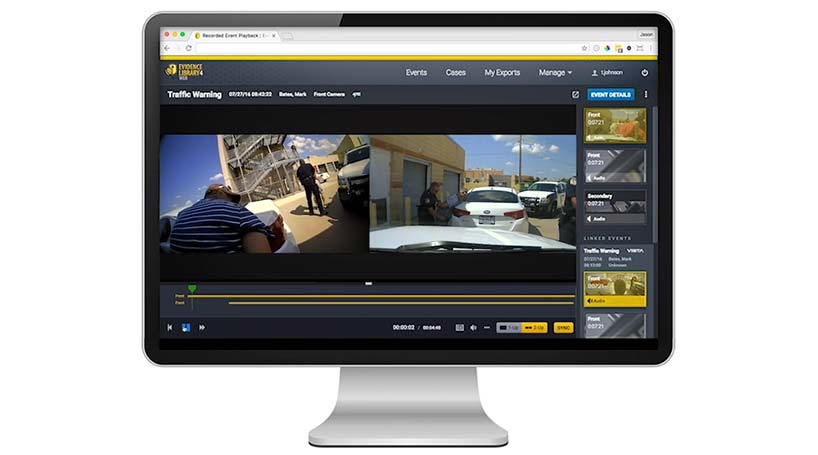Select the Secondary camera thumbnail
818x455 pixels.
[x=615, y=207]
